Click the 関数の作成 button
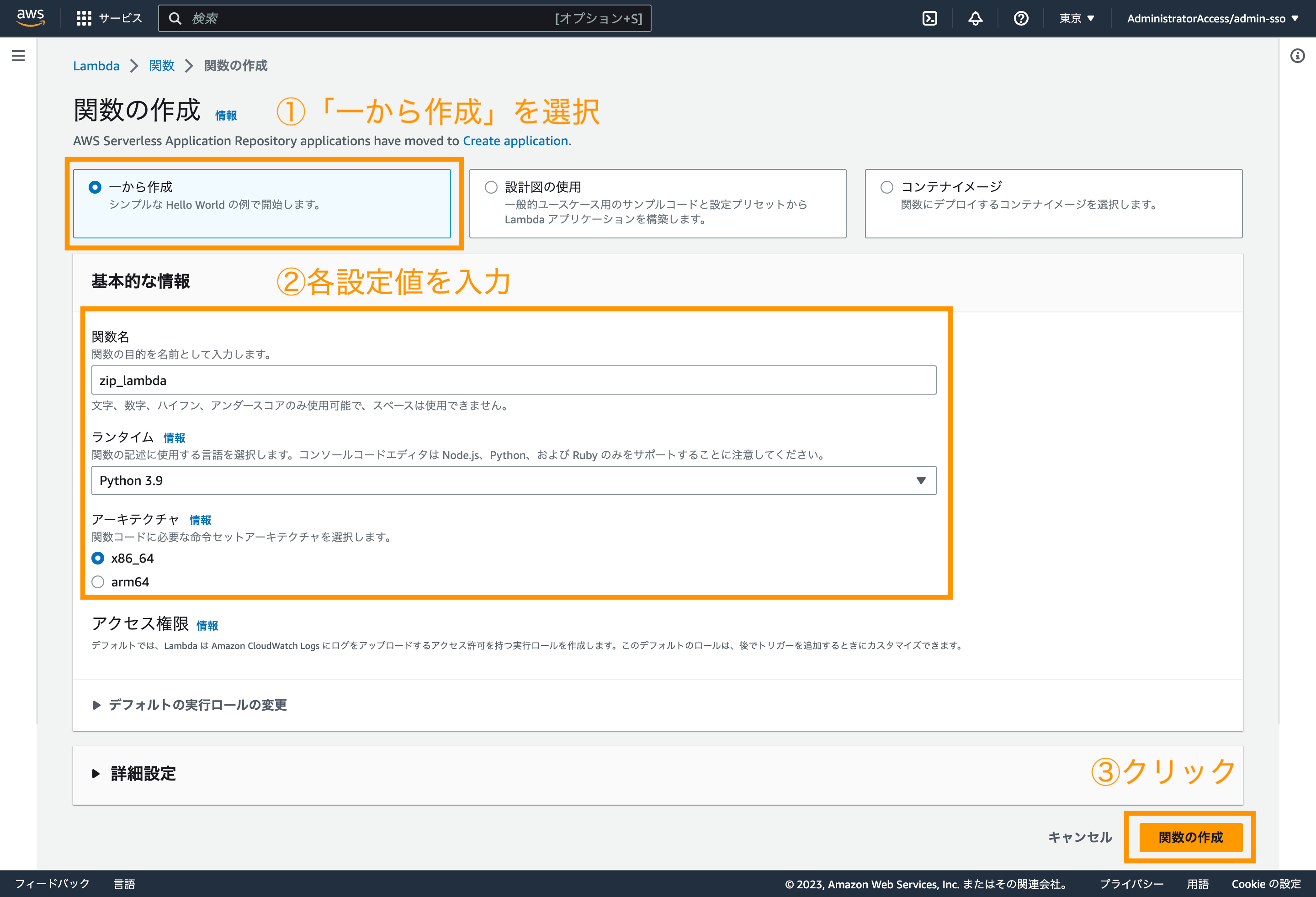Viewport: 1316px width, 897px height. click(1189, 838)
